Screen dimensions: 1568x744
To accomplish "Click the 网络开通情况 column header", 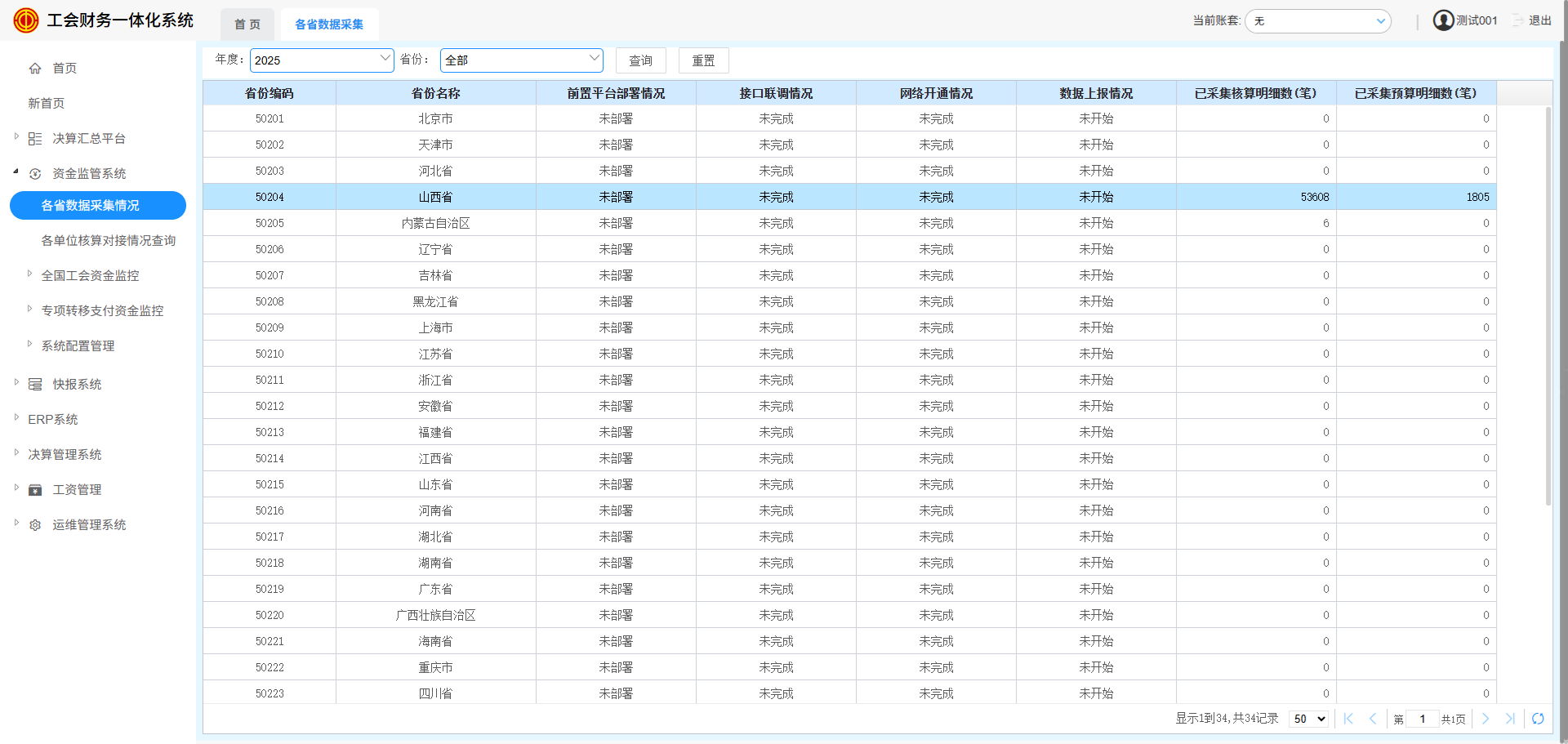I will click(x=937, y=93).
